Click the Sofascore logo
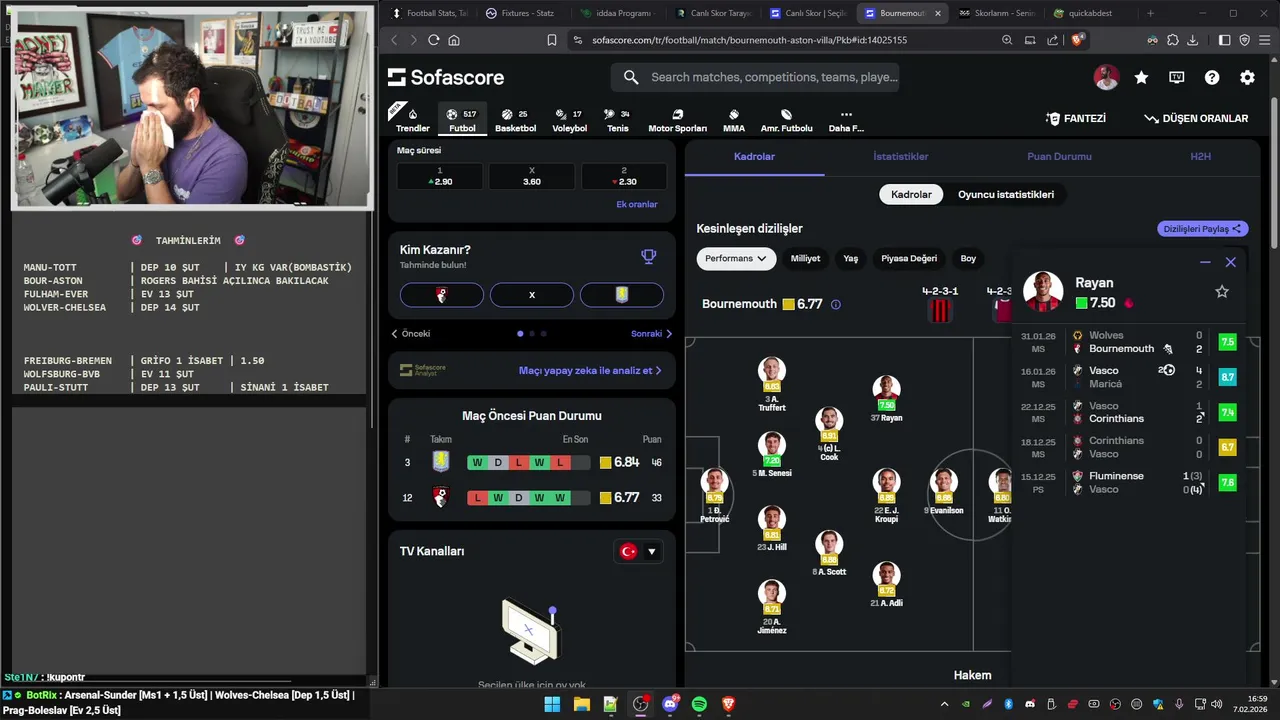Viewport: 1280px width, 720px height. [x=446, y=77]
